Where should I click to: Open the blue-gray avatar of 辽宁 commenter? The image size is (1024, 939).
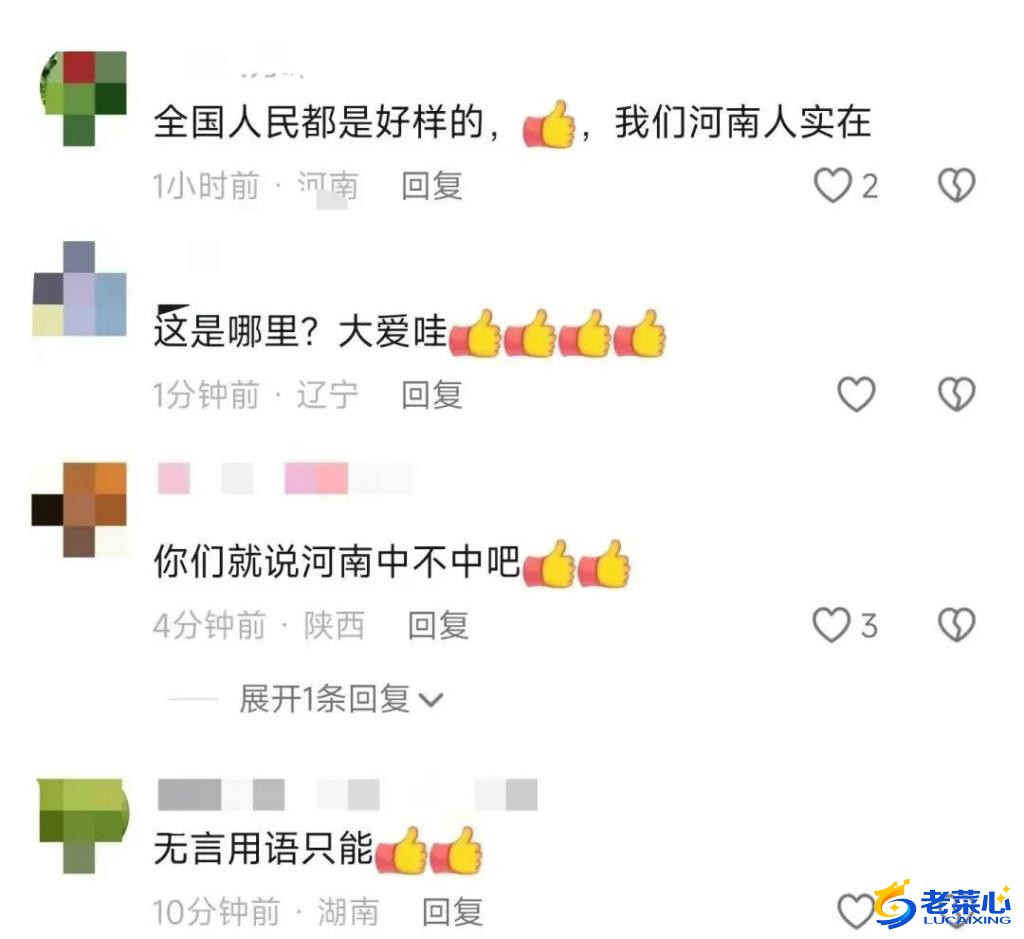tap(79, 288)
